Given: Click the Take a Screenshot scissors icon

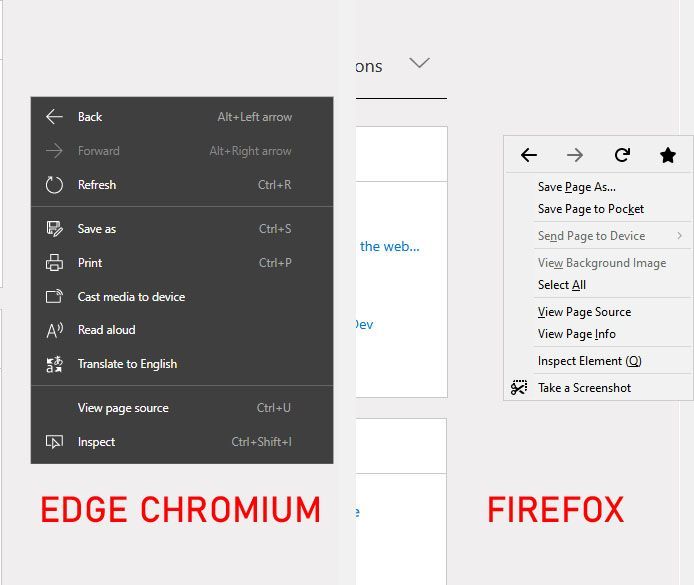Looking at the screenshot, I should [519, 388].
